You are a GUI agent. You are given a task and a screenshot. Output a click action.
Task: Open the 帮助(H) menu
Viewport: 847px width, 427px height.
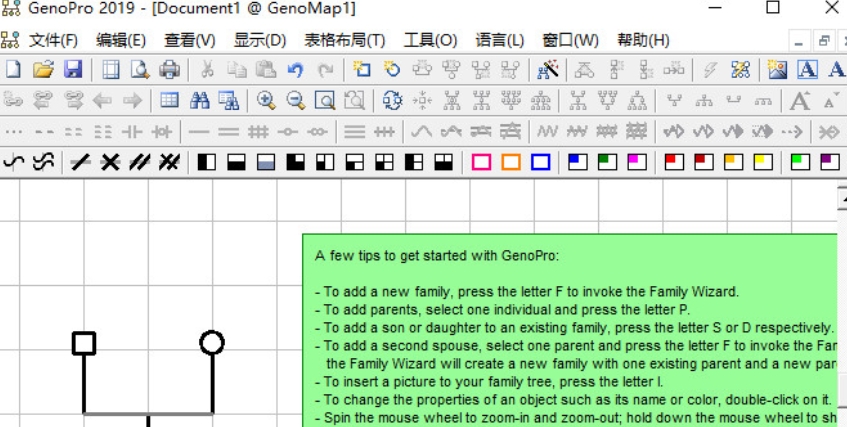click(643, 40)
